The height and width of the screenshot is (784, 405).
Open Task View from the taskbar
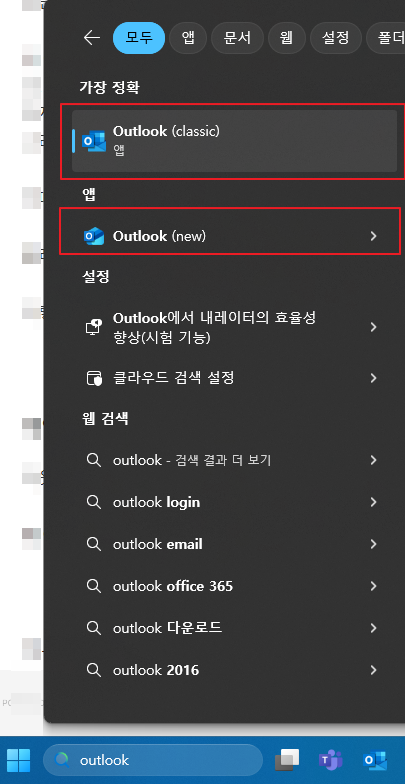[x=287, y=760]
